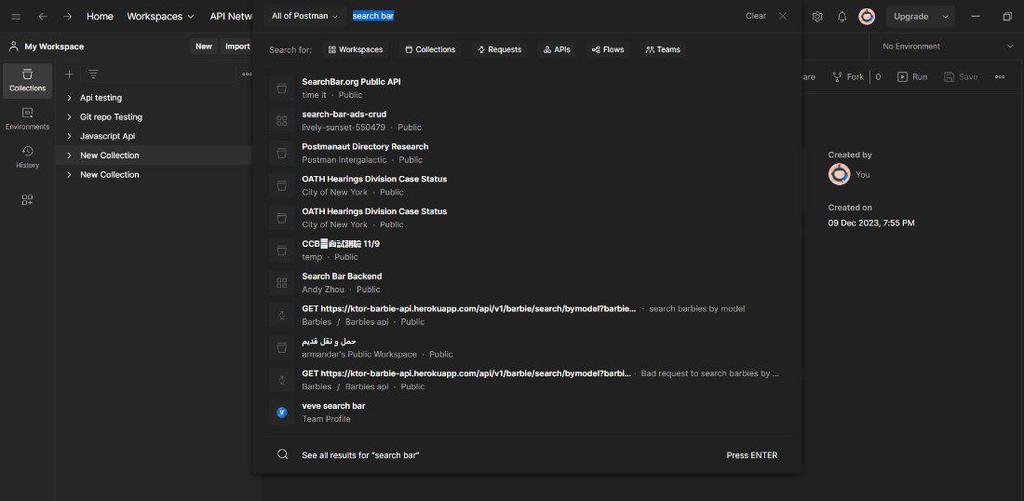The image size is (1024, 501).
Task: Open Postmanaut Directory Research result
Action: coord(528,153)
